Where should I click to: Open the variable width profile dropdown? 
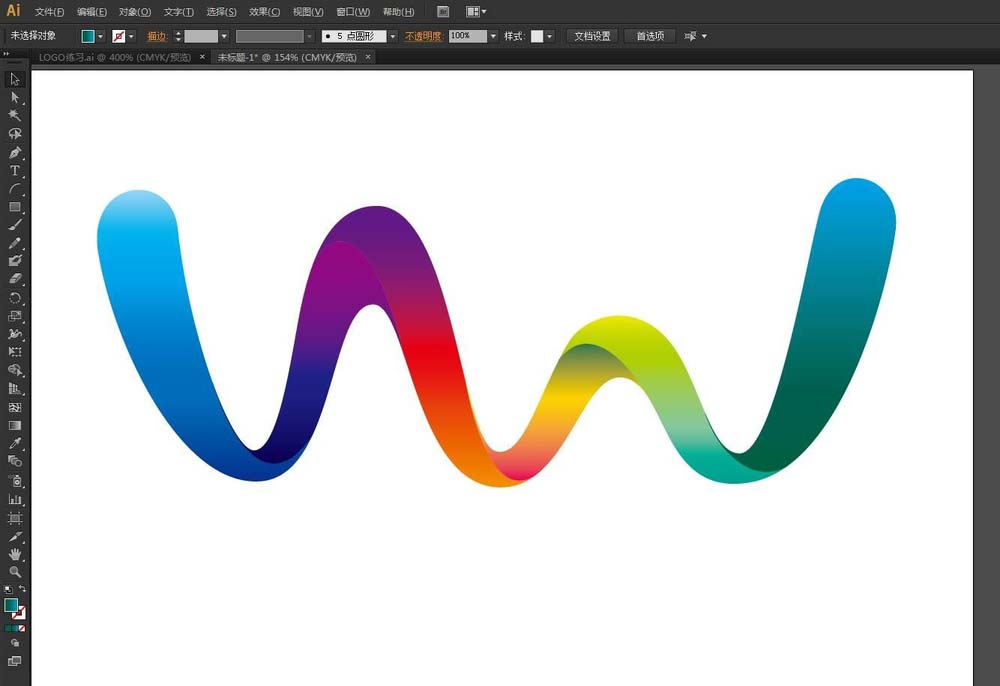(x=309, y=36)
